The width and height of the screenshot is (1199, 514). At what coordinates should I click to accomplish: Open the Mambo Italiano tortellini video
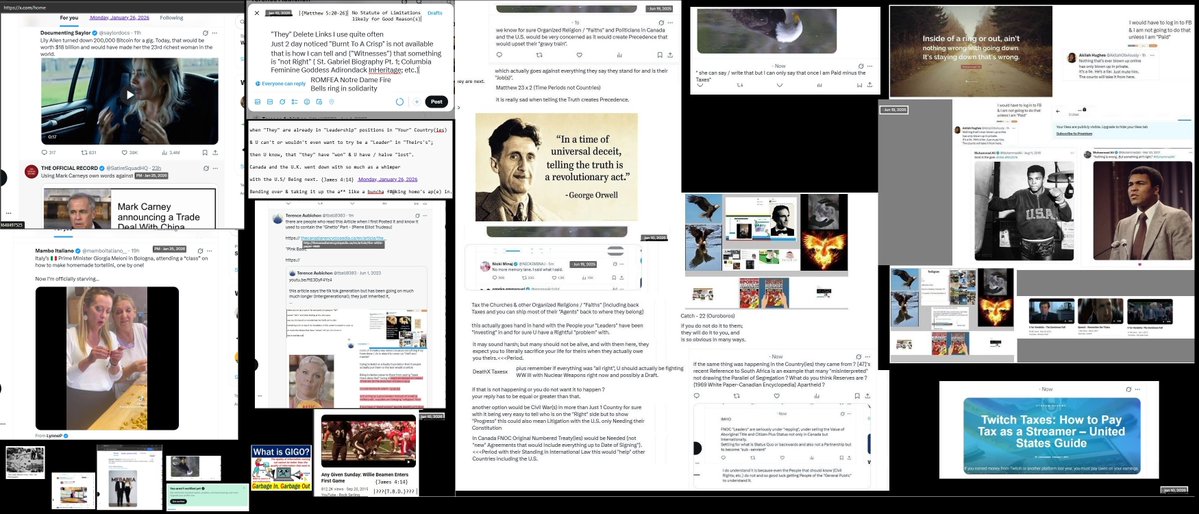[x=107, y=358]
